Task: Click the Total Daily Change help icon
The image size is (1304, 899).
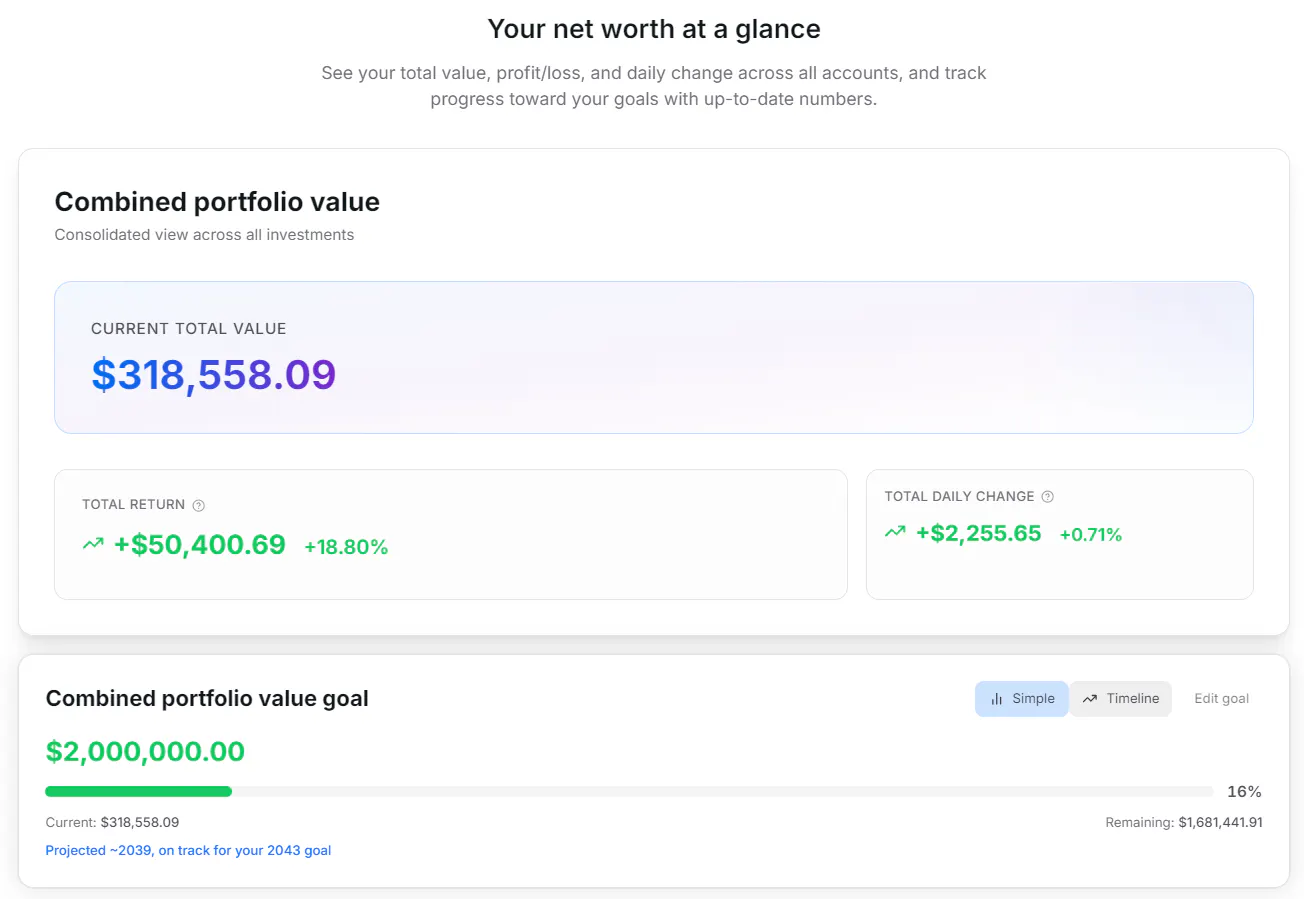Action: point(1047,497)
